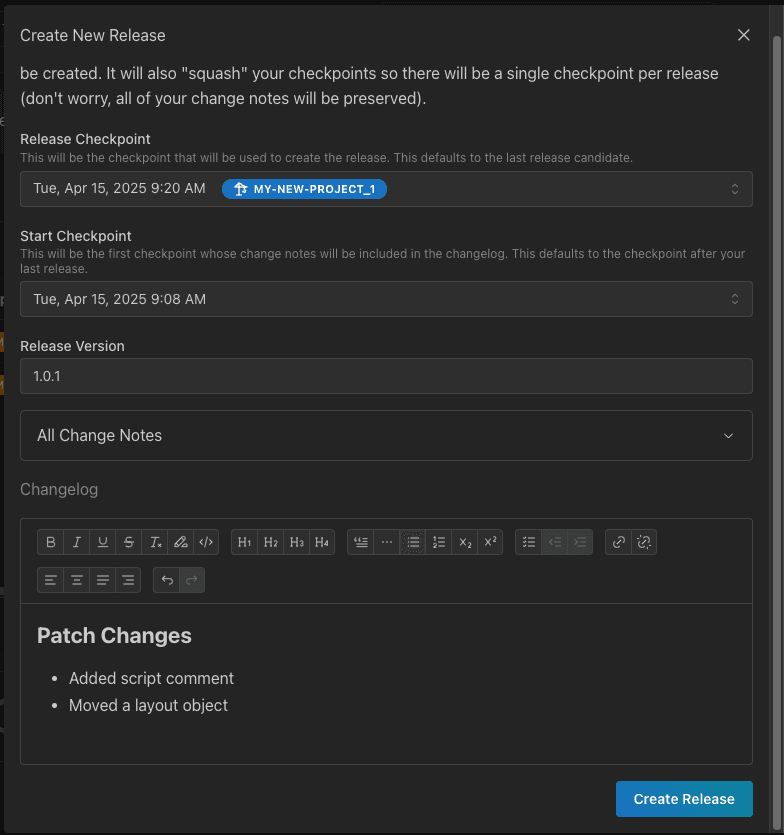Insert a numbered list
This screenshot has width=784, height=835.
tap(438, 542)
